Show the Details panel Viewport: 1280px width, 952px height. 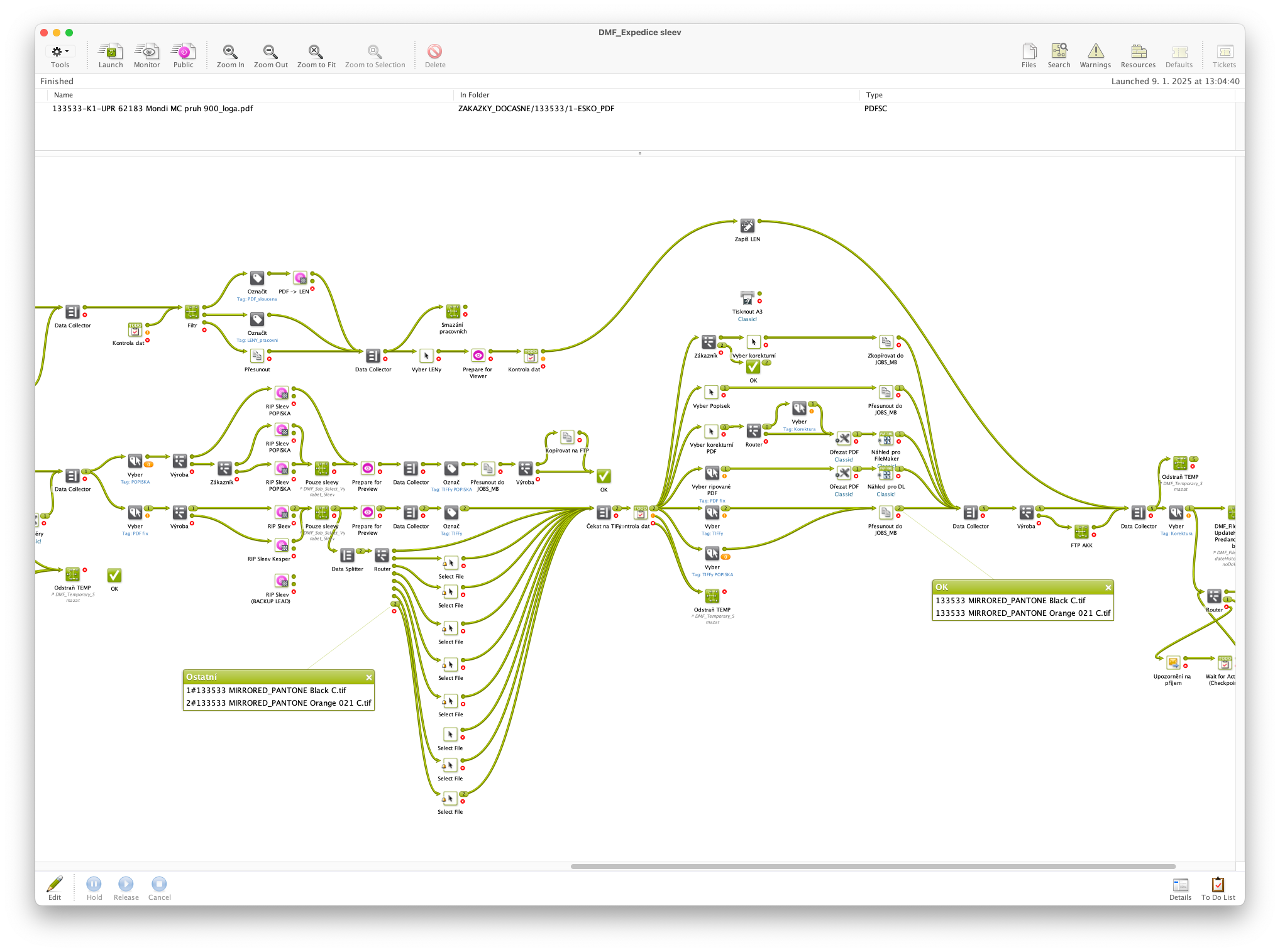click(x=1180, y=885)
